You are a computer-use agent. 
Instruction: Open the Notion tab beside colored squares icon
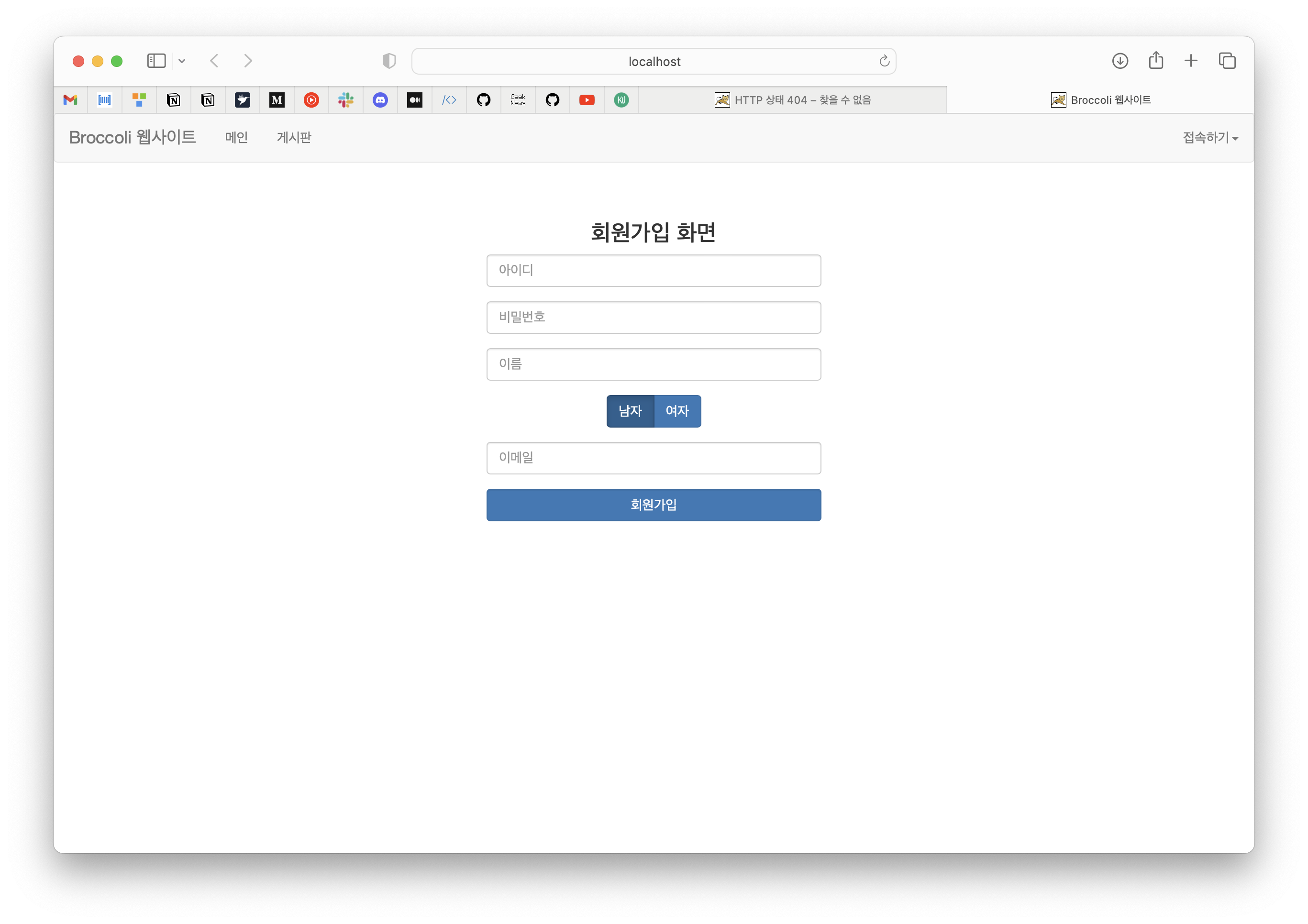pos(174,100)
